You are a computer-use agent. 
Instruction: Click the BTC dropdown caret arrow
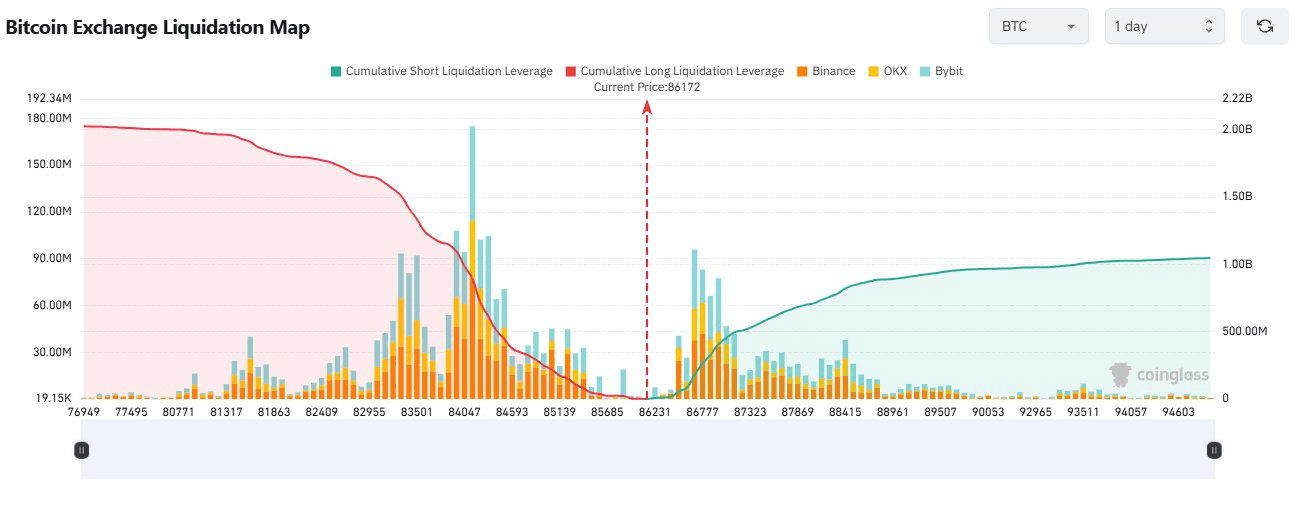(x=1071, y=26)
